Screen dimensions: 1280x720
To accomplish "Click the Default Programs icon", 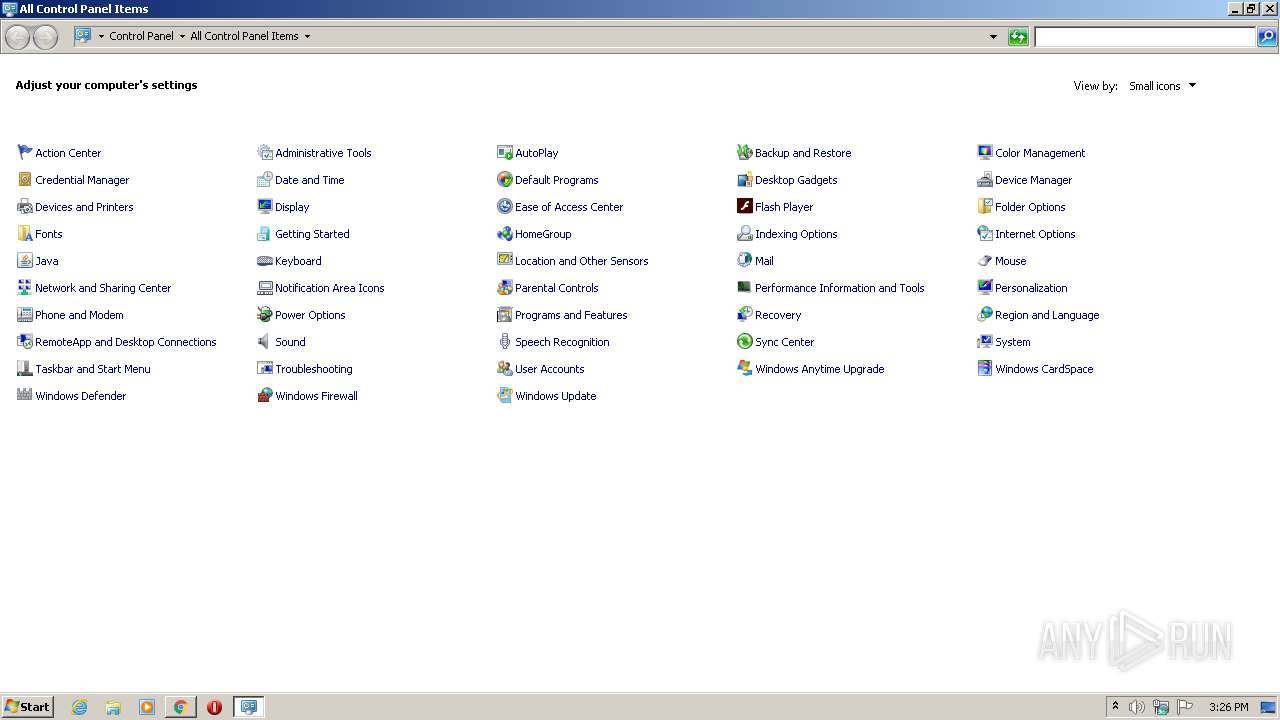I will point(505,179).
